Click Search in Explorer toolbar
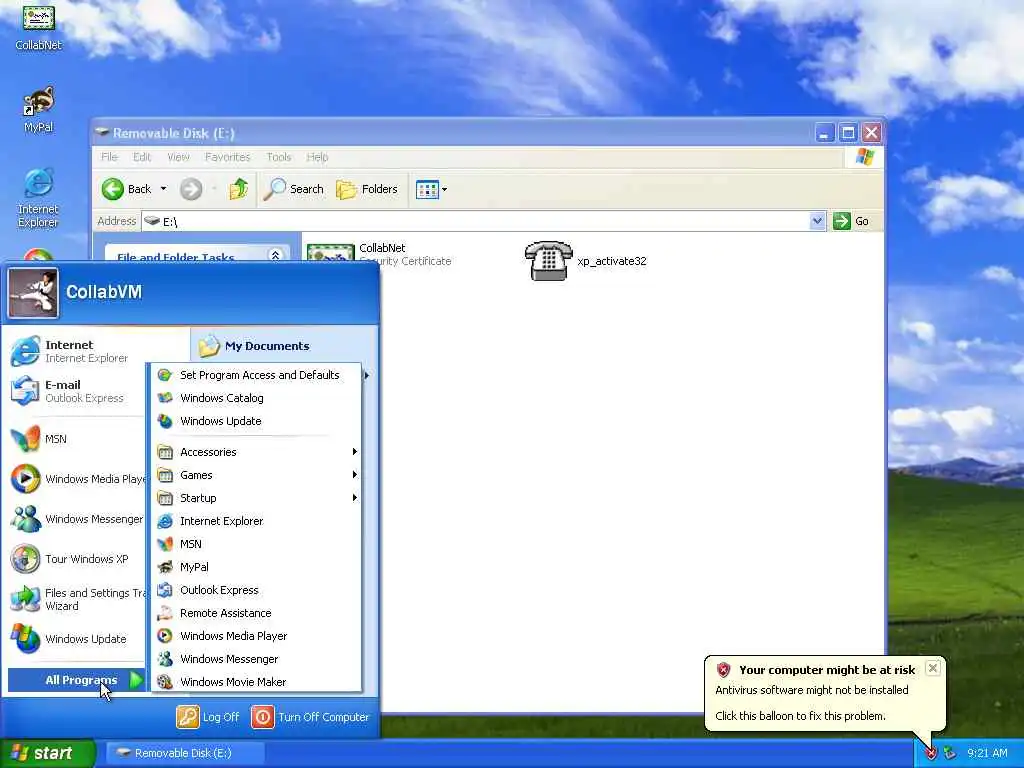The height and width of the screenshot is (768, 1024). pyautogui.click(x=294, y=189)
